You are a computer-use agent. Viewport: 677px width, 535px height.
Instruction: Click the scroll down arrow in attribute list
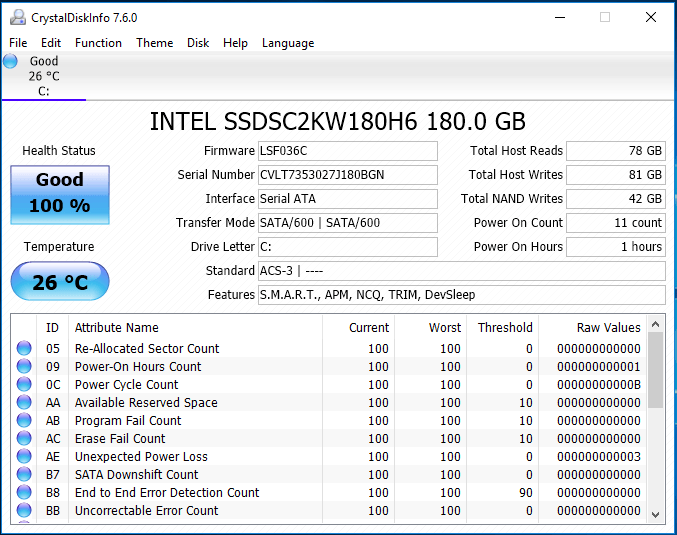pos(656,514)
